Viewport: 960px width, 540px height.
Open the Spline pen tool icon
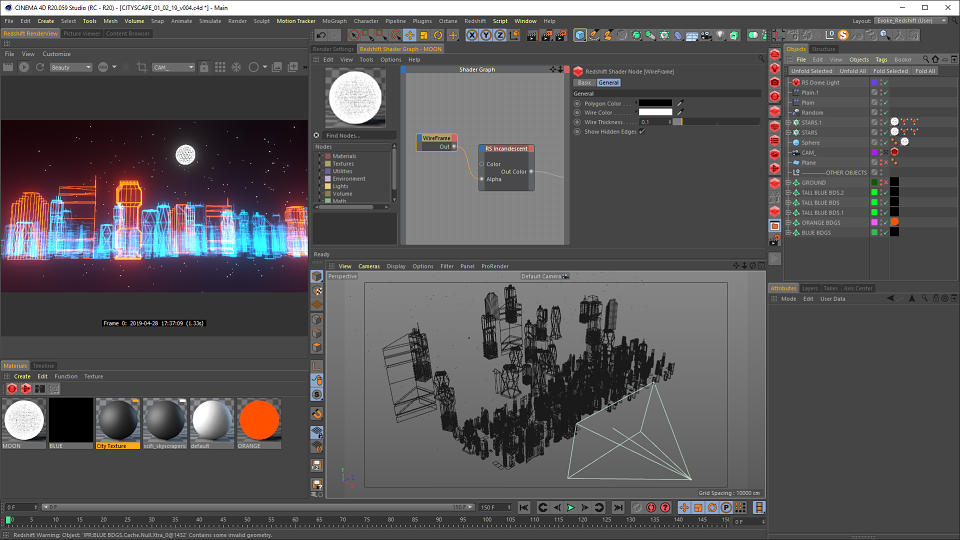[594, 35]
